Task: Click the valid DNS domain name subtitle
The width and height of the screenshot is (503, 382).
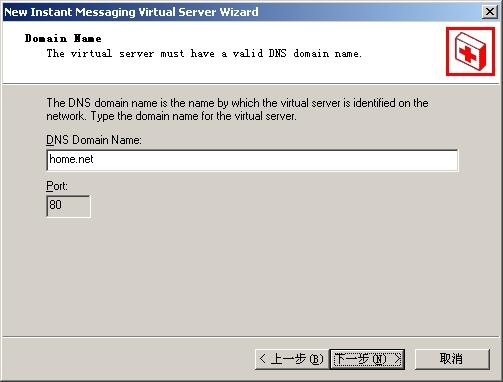Action: point(204,53)
